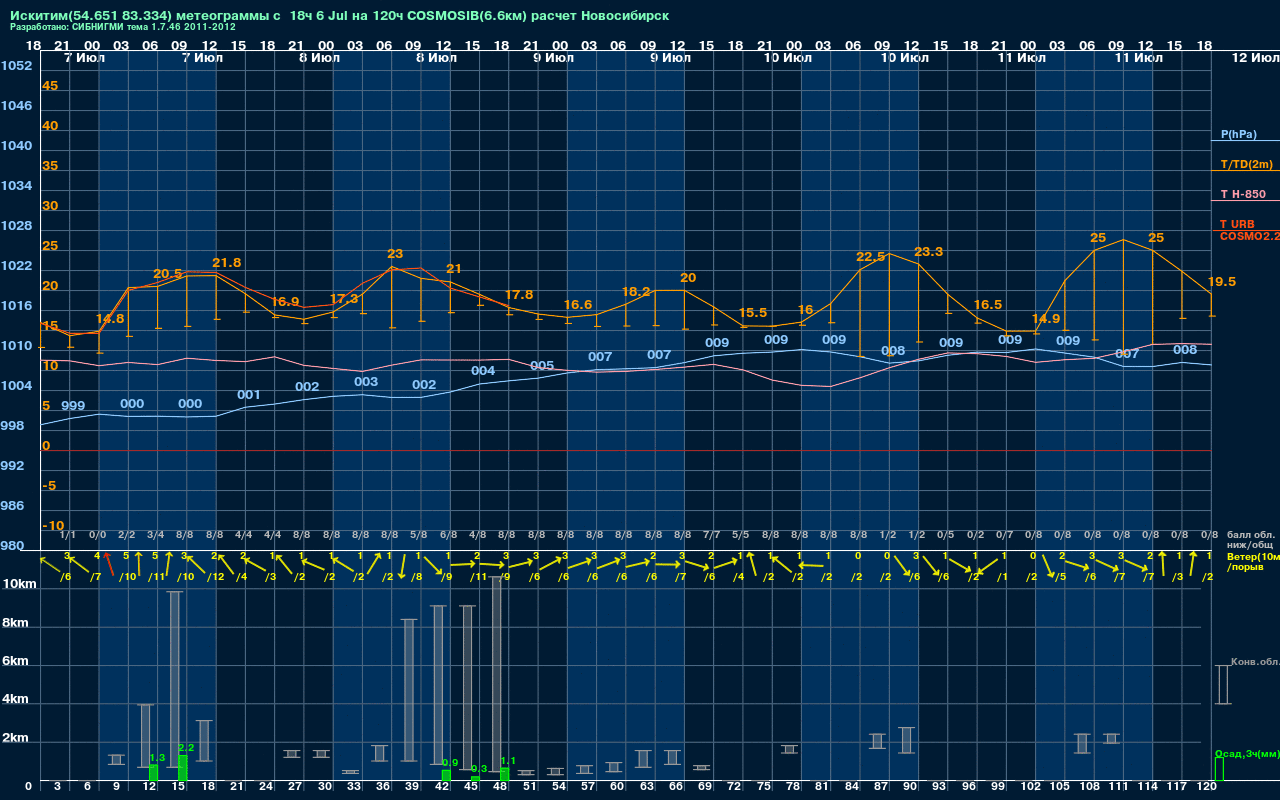Click the COSMO2.2 legend label
Screen dimensions: 1280x800
(x=1249, y=236)
